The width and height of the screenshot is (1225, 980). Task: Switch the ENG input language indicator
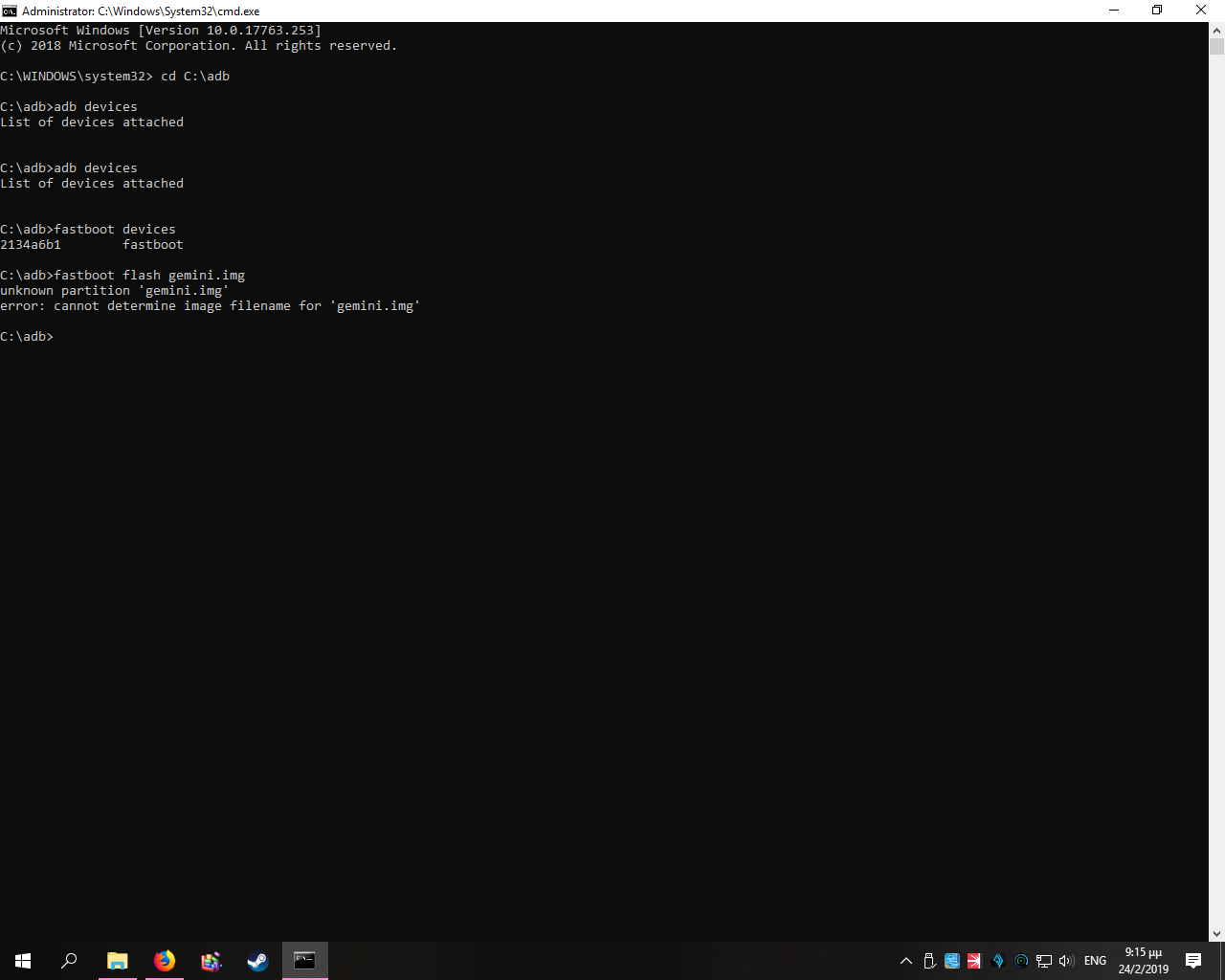tap(1095, 961)
